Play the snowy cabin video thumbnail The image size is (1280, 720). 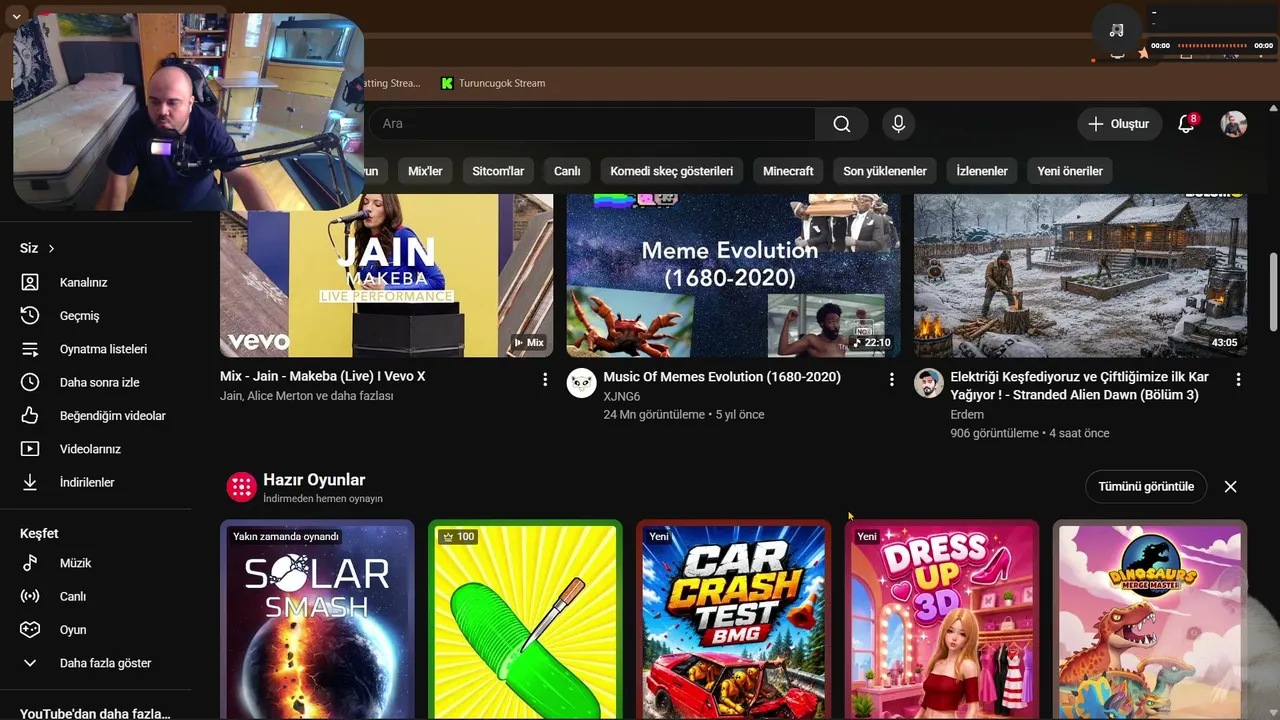pyautogui.click(x=1080, y=275)
